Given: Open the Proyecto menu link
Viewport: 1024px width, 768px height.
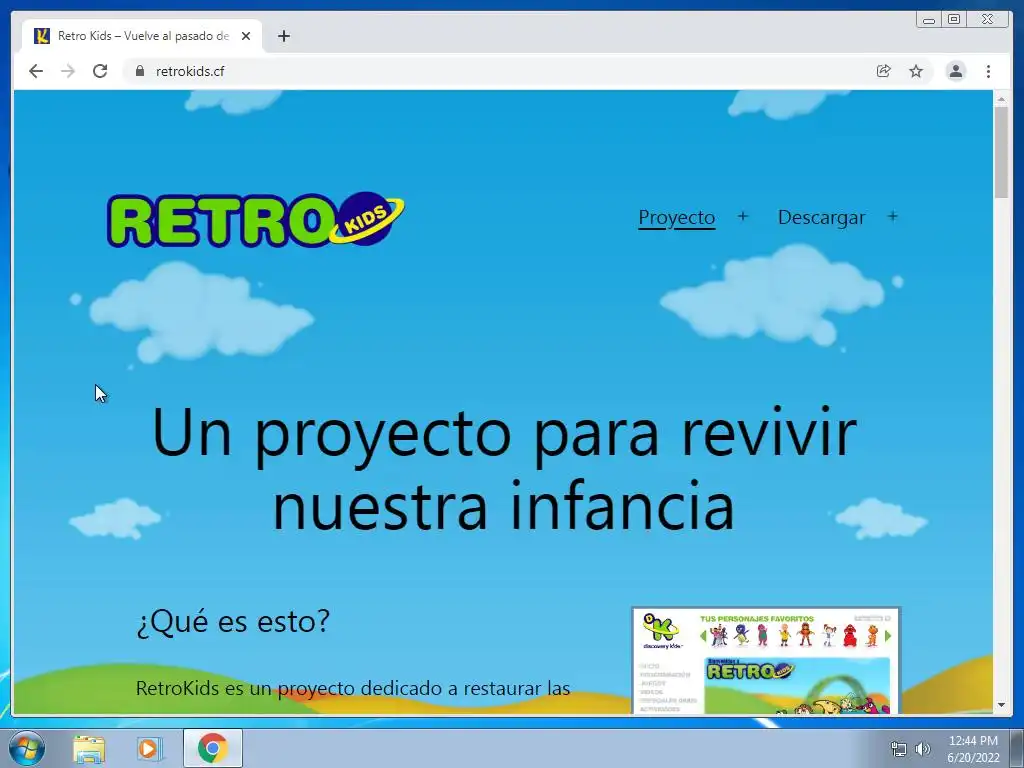Looking at the screenshot, I should click(677, 217).
